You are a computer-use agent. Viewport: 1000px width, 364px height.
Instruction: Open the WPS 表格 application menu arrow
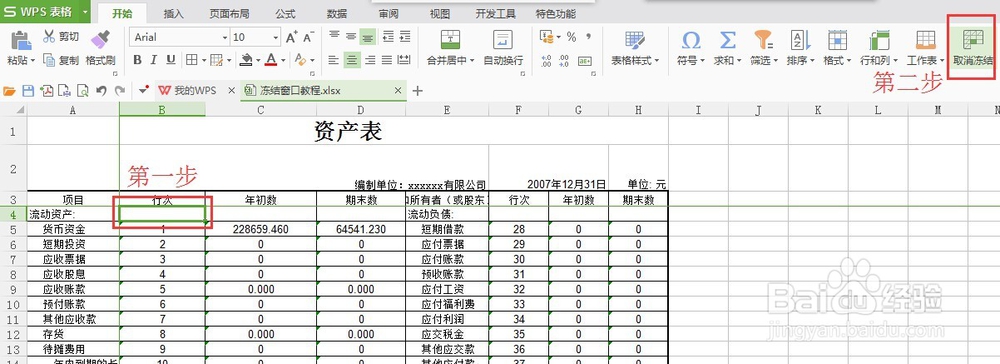(84, 11)
